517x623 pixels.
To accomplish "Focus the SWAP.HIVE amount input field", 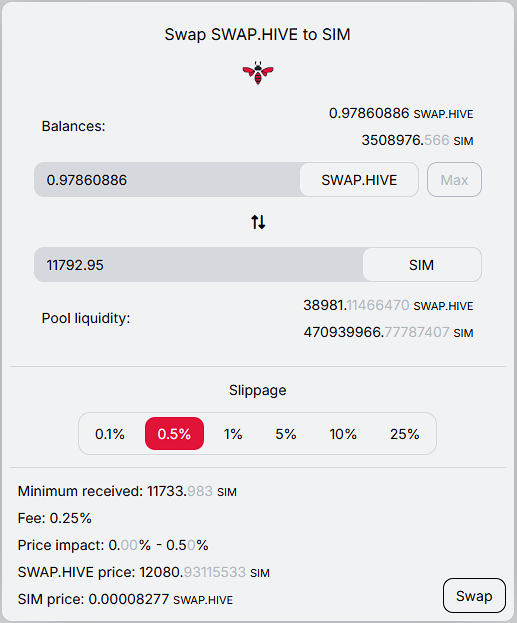I will pyautogui.click(x=167, y=180).
